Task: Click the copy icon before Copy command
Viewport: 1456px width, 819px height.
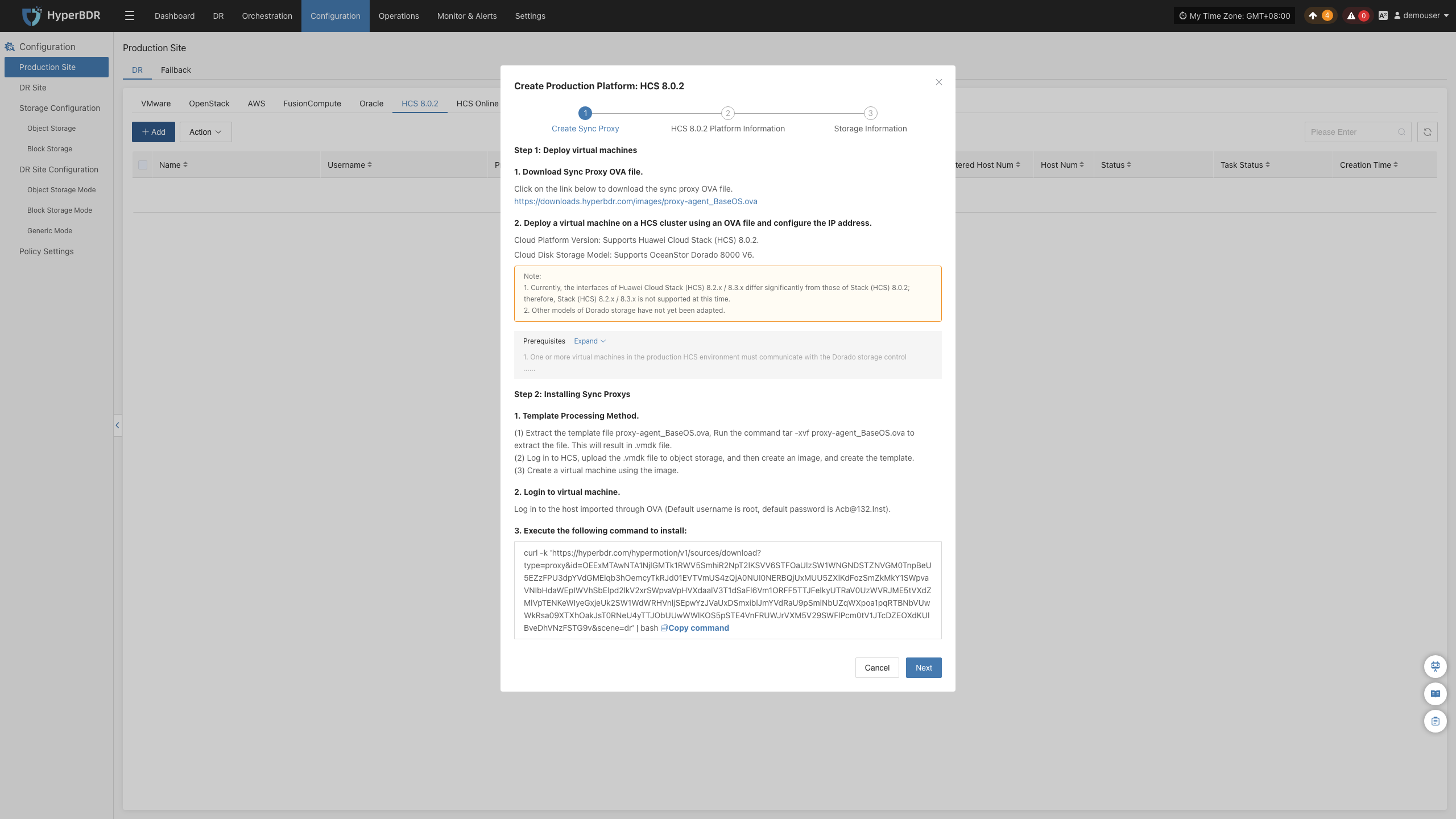Action: click(664, 628)
